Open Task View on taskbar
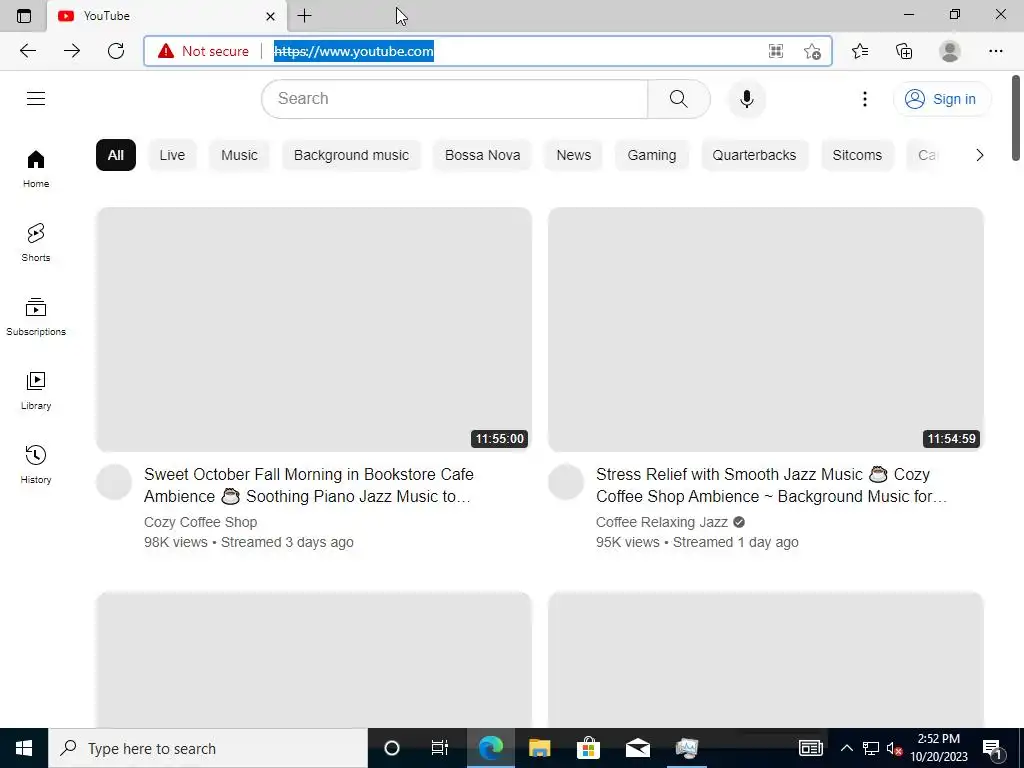 tap(440, 748)
